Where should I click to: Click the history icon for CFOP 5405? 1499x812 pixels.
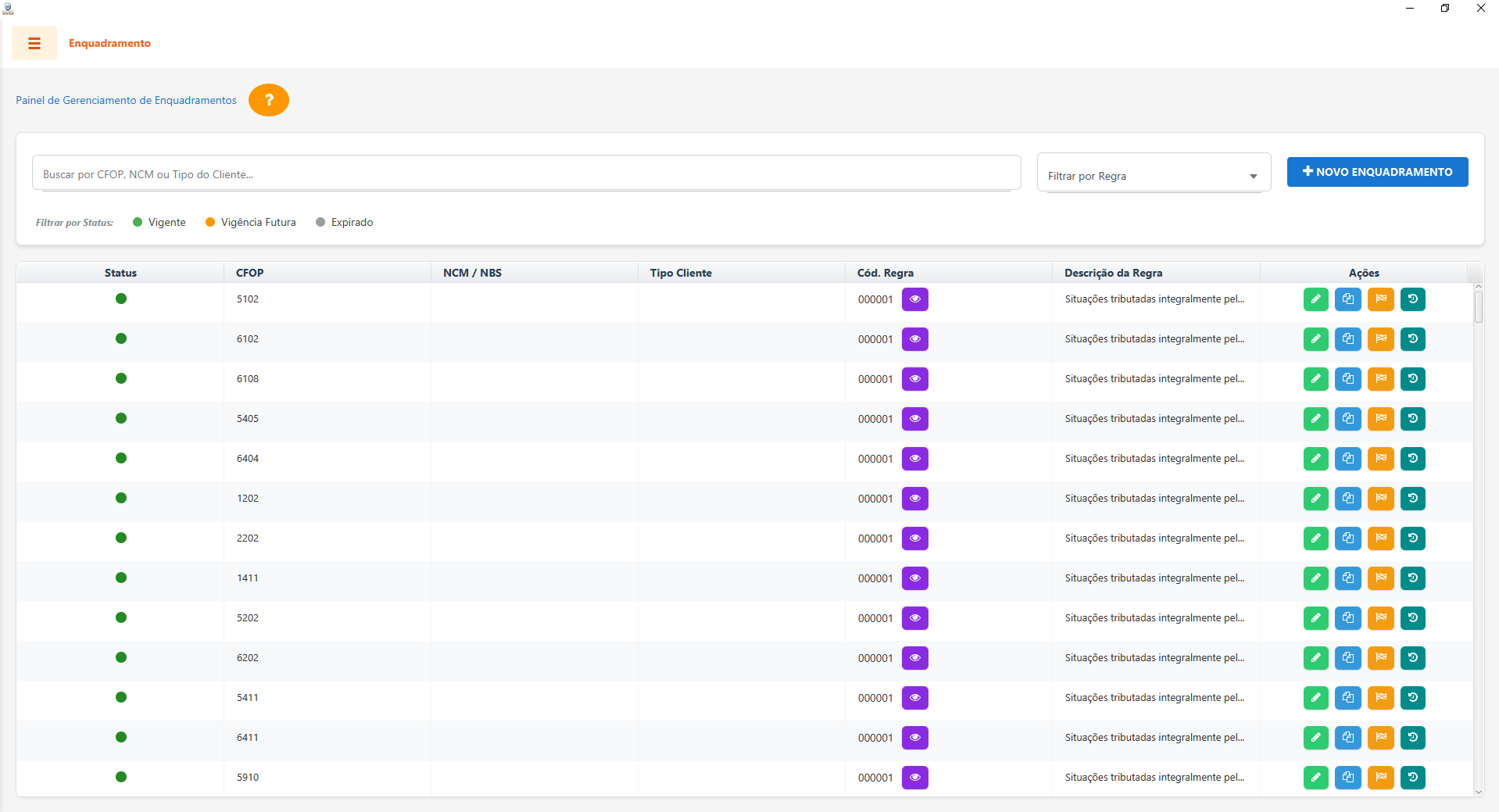pyautogui.click(x=1413, y=419)
